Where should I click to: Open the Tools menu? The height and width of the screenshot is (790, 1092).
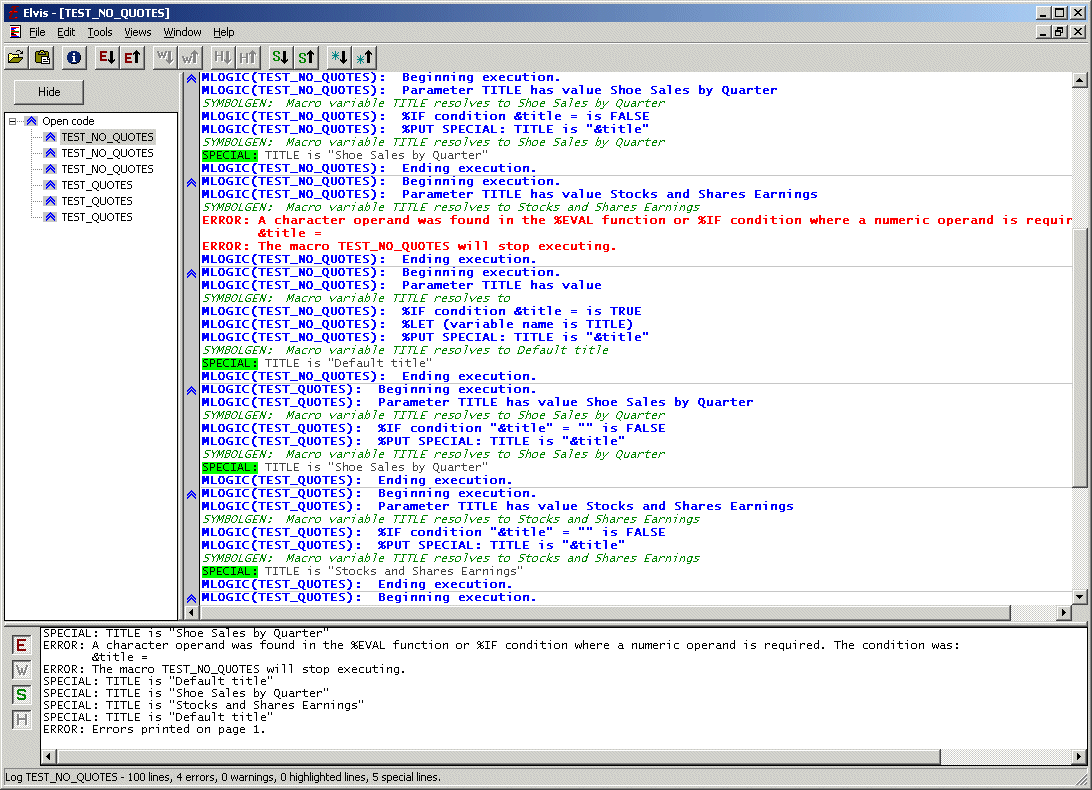click(x=100, y=32)
